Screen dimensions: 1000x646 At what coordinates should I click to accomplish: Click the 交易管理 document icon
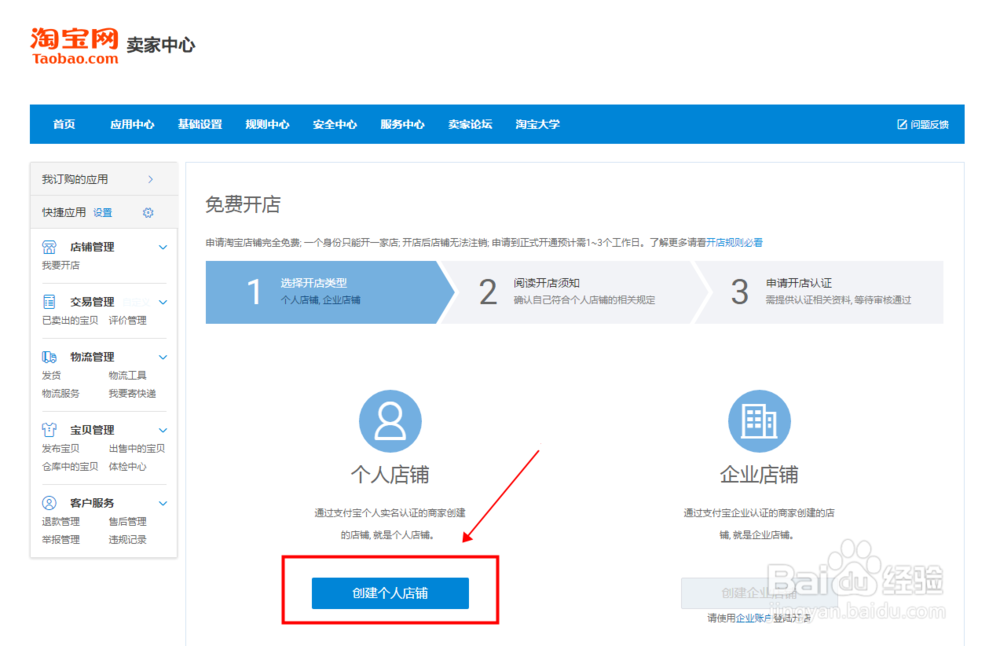49,302
